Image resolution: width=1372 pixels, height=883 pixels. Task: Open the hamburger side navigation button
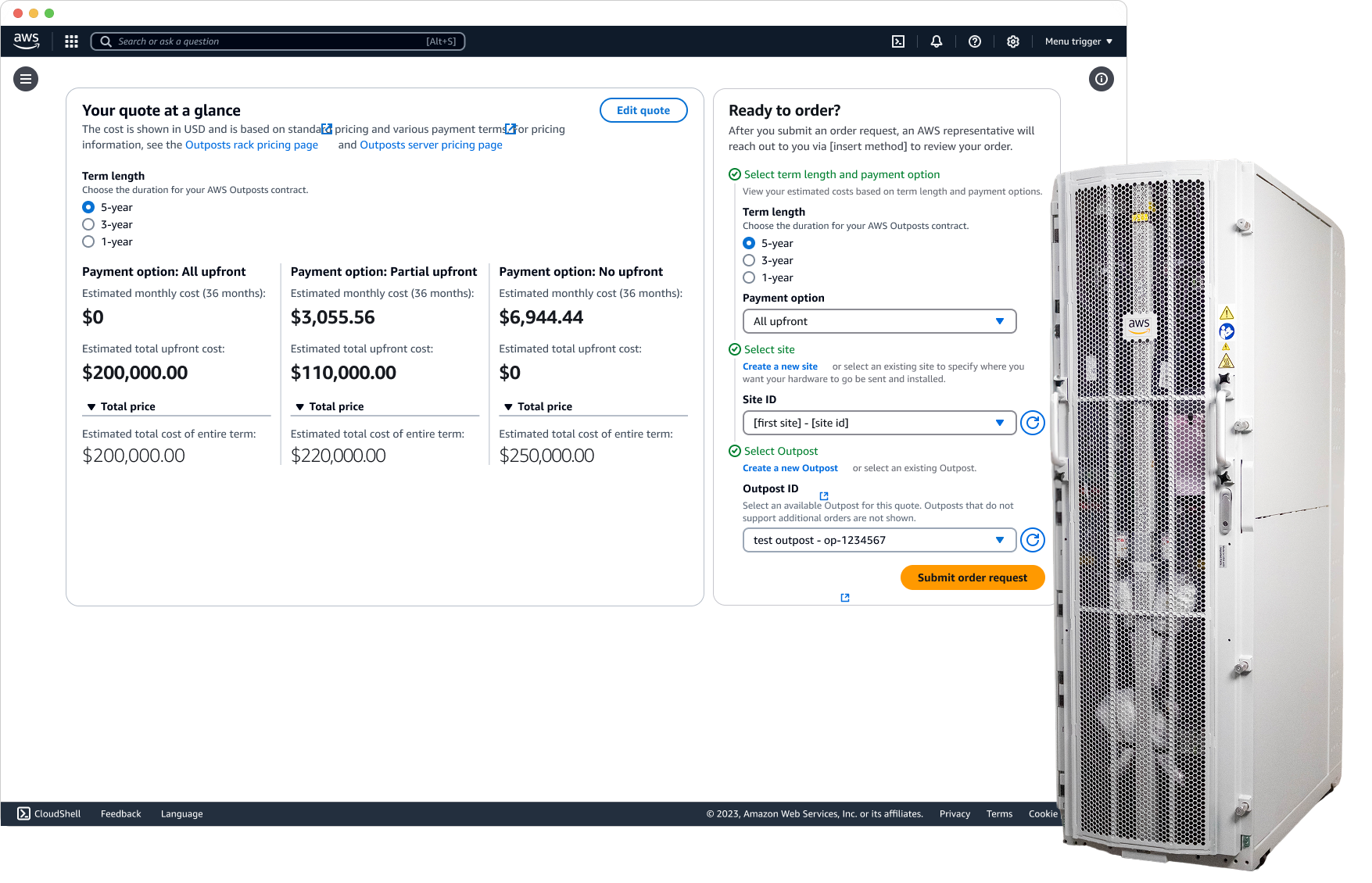pos(26,79)
